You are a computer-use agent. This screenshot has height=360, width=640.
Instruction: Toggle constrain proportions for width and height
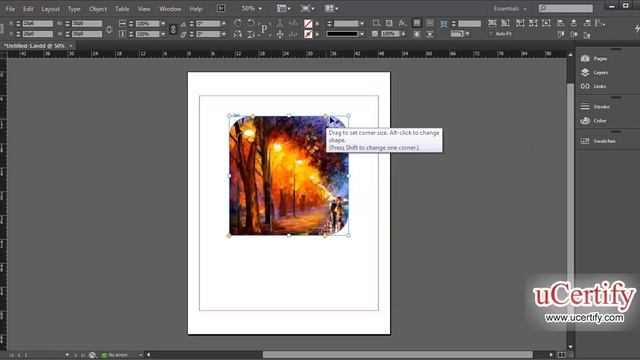pyautogui.click(x=109, y=29)
